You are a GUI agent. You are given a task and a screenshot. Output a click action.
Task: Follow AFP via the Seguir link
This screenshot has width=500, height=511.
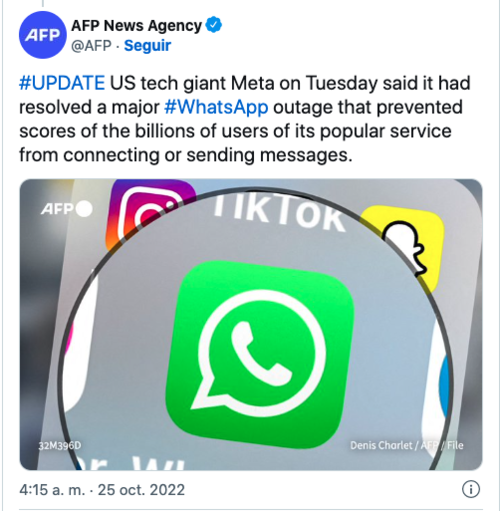(x=147, y=45)
